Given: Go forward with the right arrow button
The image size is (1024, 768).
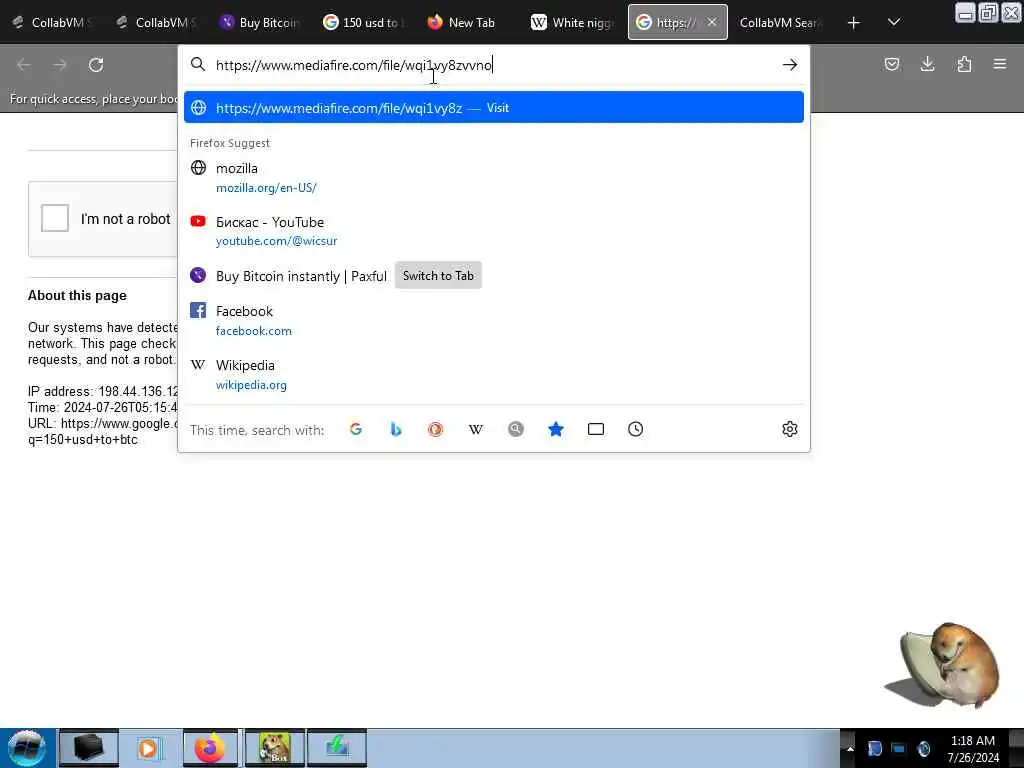Looking at the screenshot, I should coord(60,65).
